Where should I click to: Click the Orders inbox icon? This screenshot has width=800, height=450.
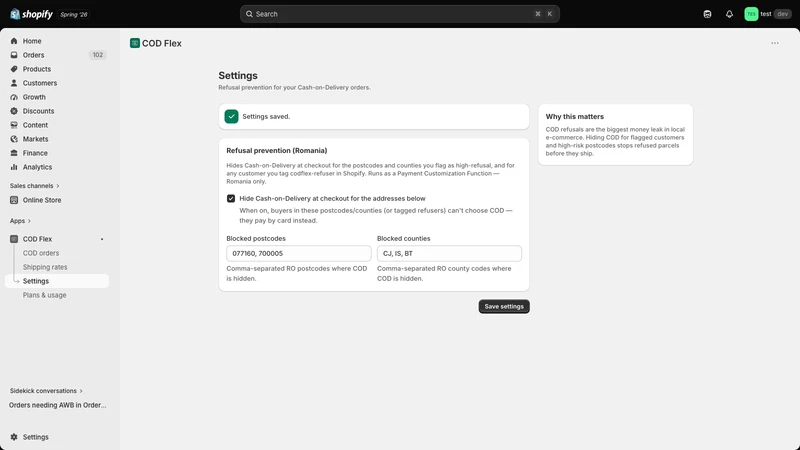click(14, 55)
